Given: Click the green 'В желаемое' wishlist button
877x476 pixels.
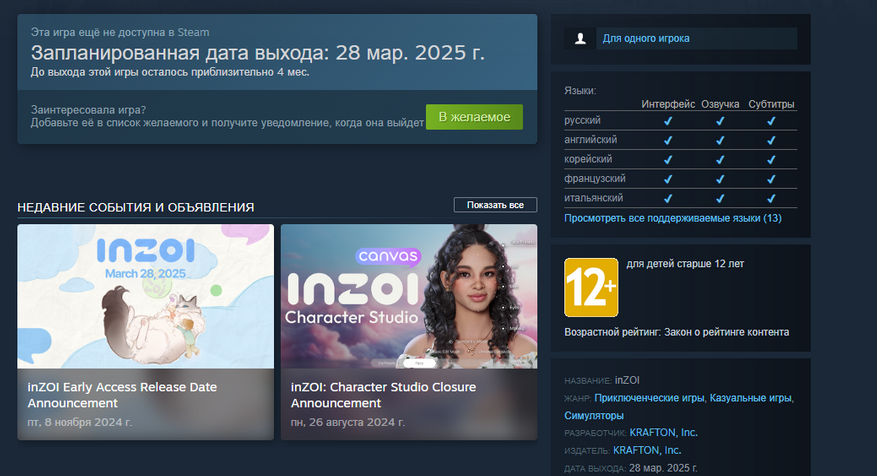Looking at the screenshot, I should point(474,117).
